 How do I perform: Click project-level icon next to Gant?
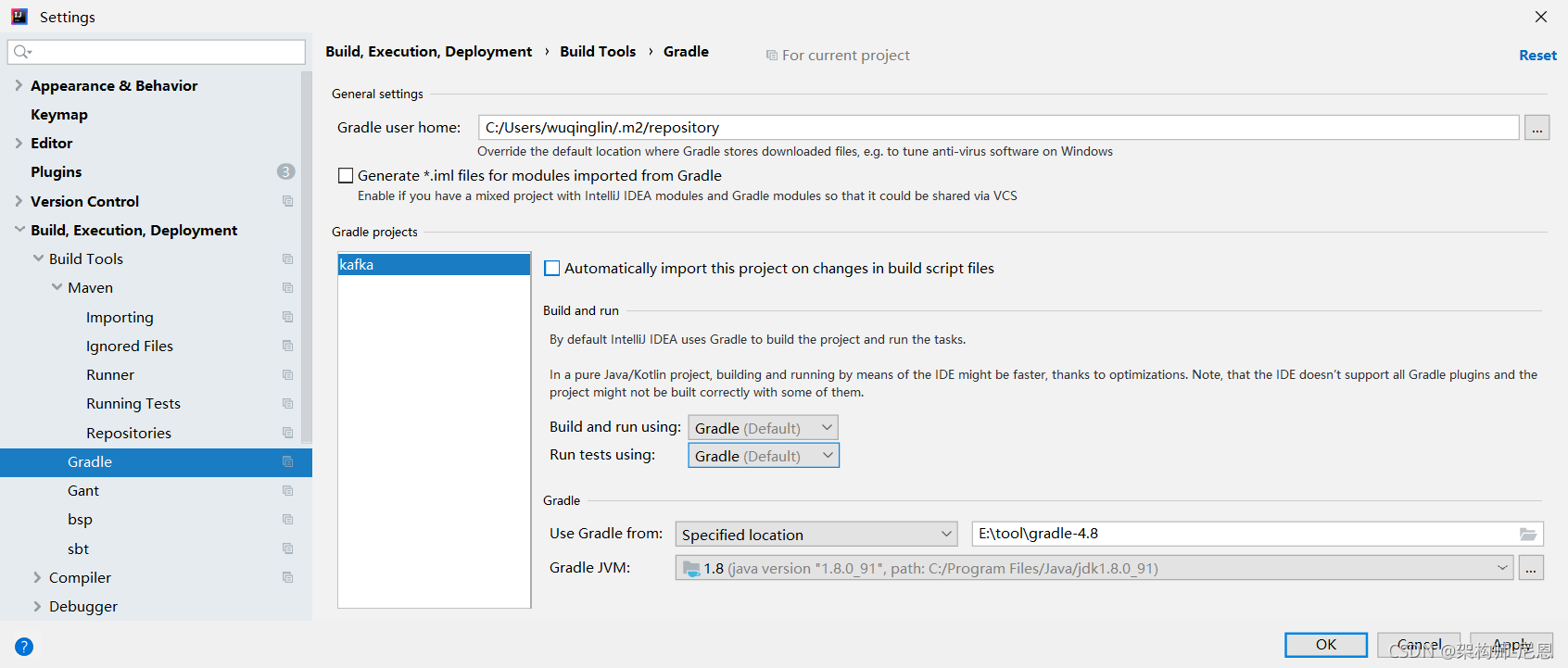[288, 491]
